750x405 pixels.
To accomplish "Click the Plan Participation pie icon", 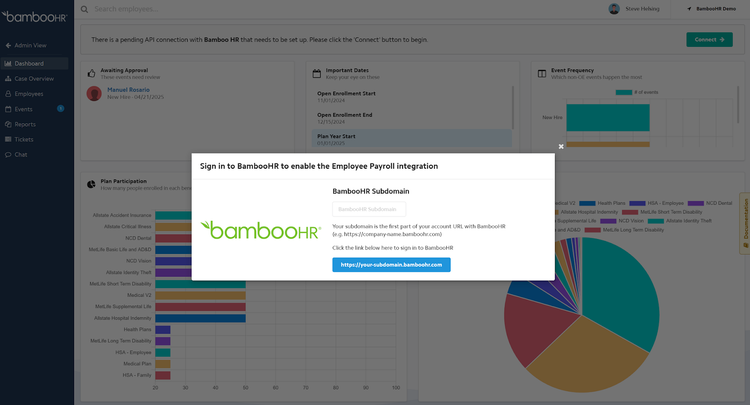I will pos(91,184).
